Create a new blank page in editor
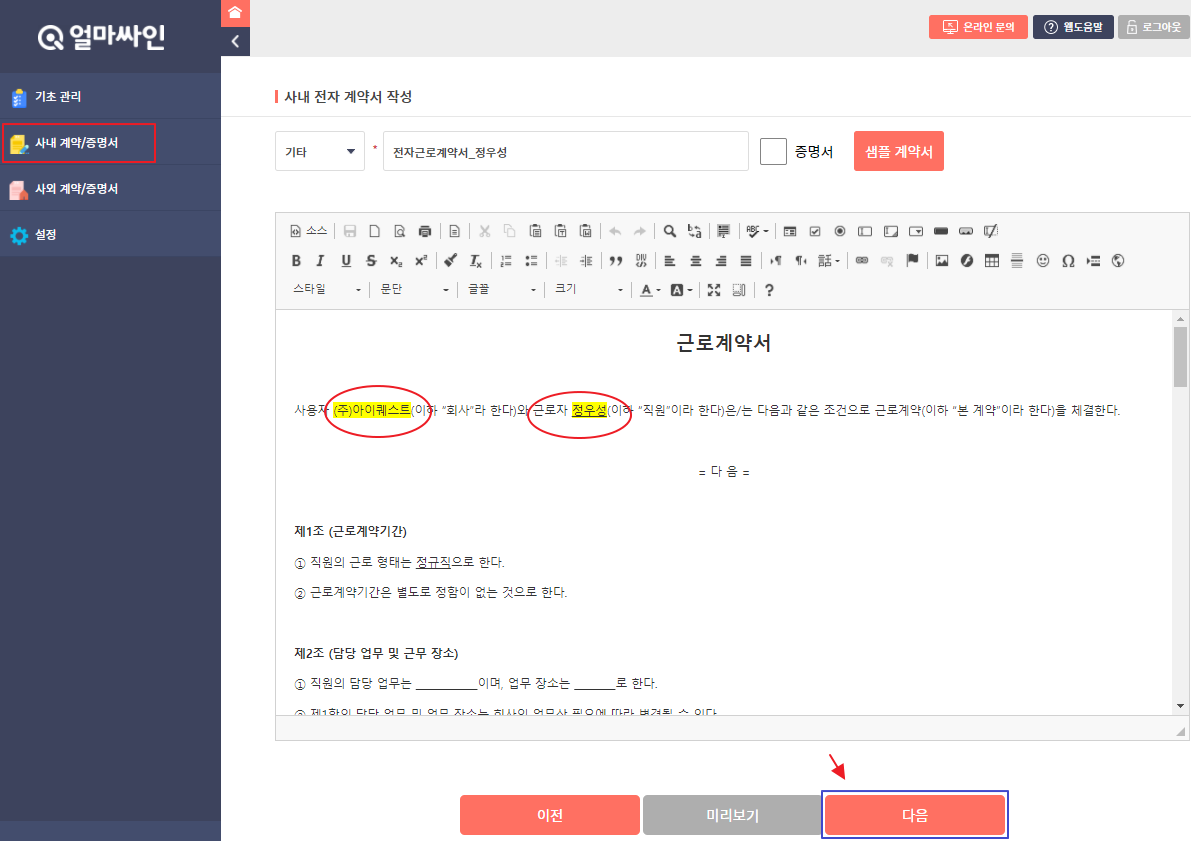Screen dimensions: 1191x843 click(374, 231)
